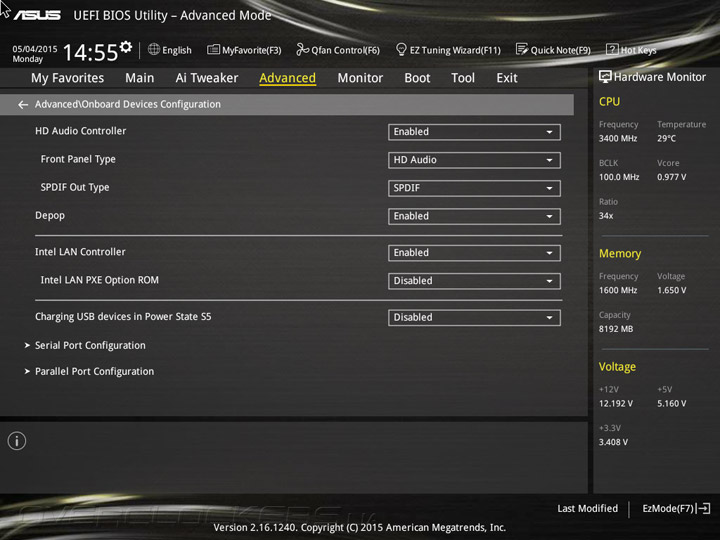The width and height of the screenshot is (720, 540).
Task: Expand Parallel Port Configuration submenu
Action: (95, 371)
